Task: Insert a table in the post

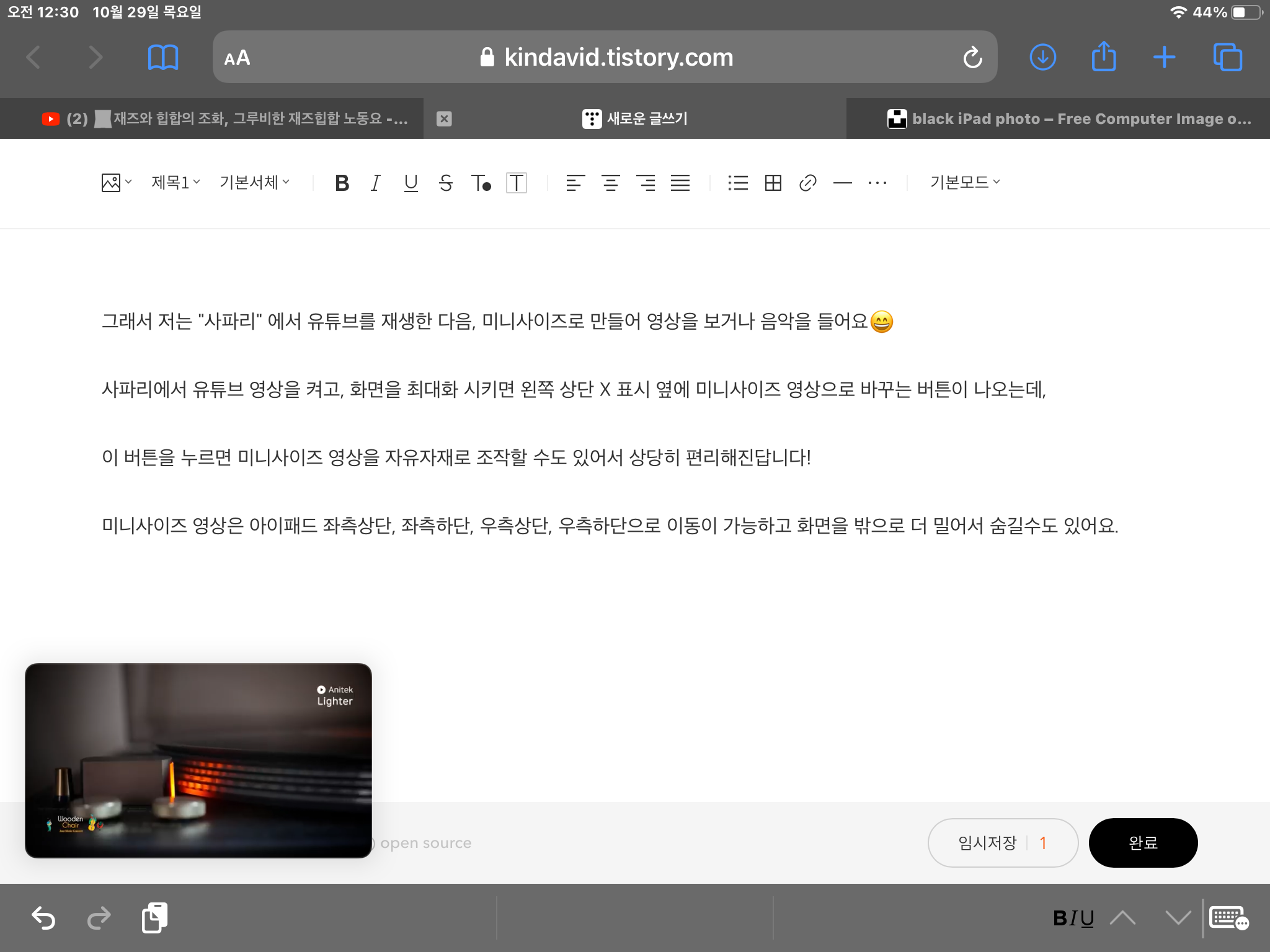Action: [x=773, y=183]
